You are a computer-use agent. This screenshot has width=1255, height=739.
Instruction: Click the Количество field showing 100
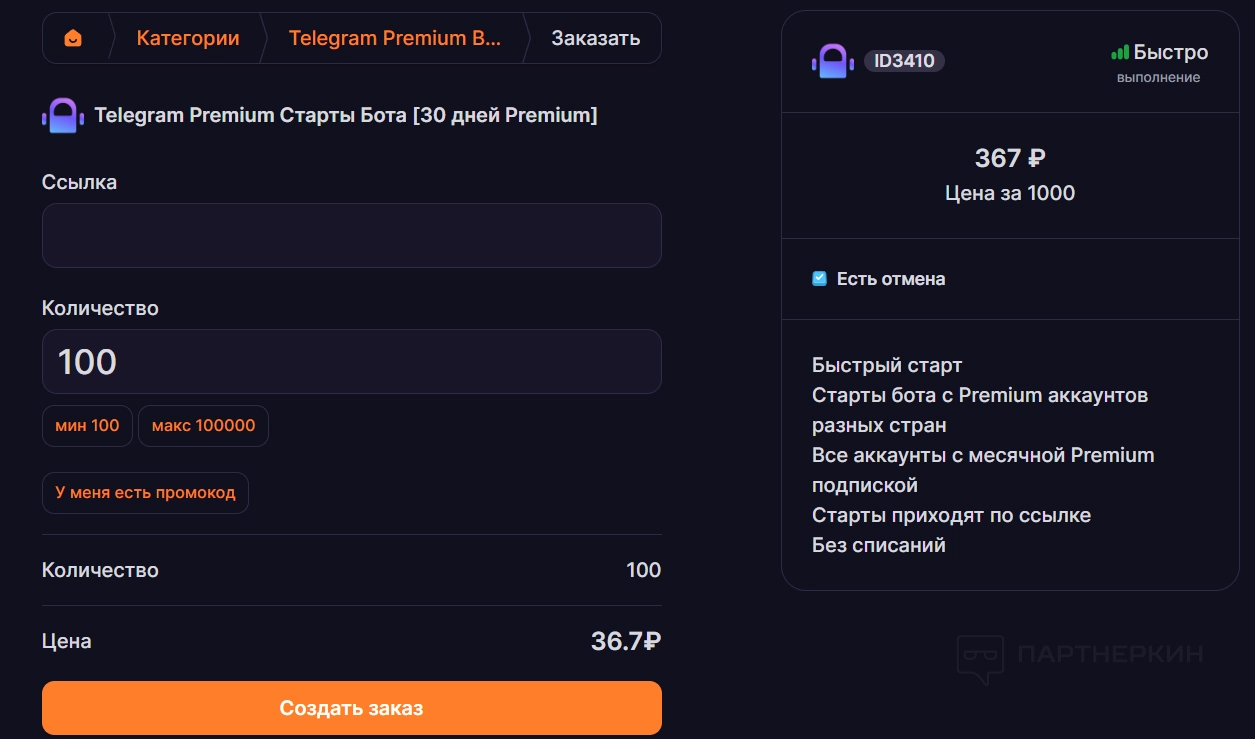point(351,362)
